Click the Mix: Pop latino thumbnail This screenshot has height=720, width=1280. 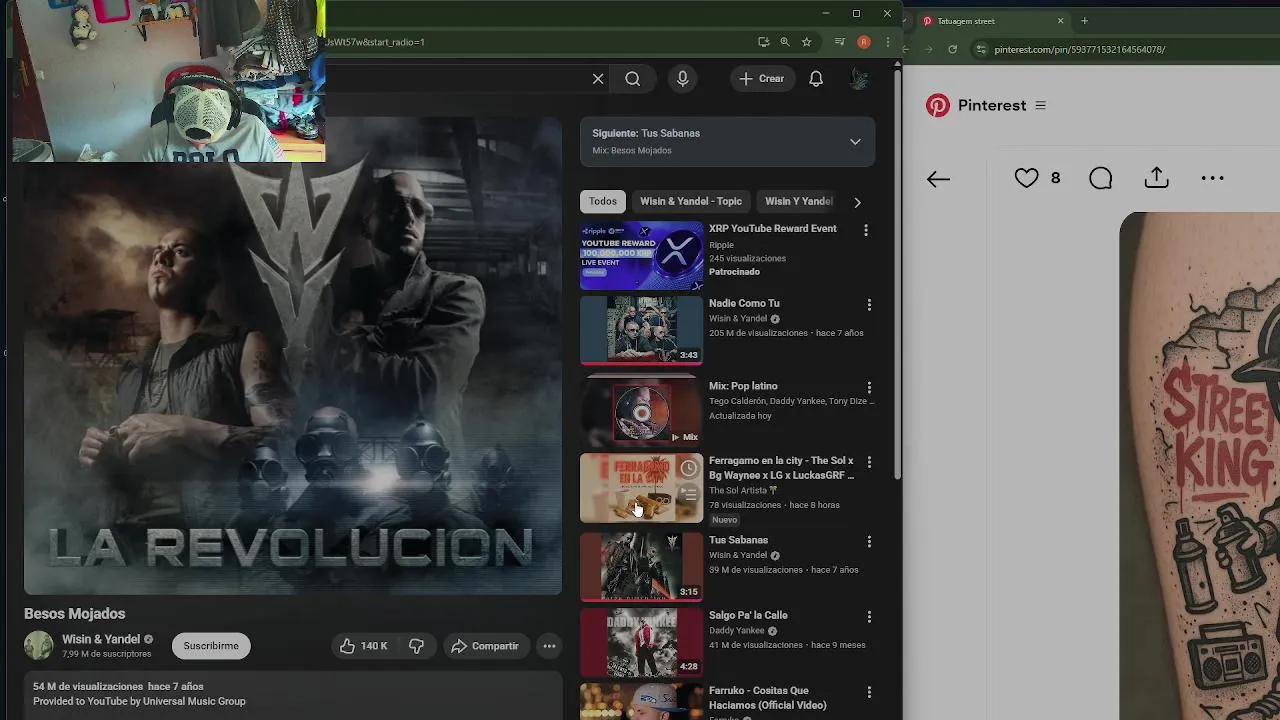point(641,410)
